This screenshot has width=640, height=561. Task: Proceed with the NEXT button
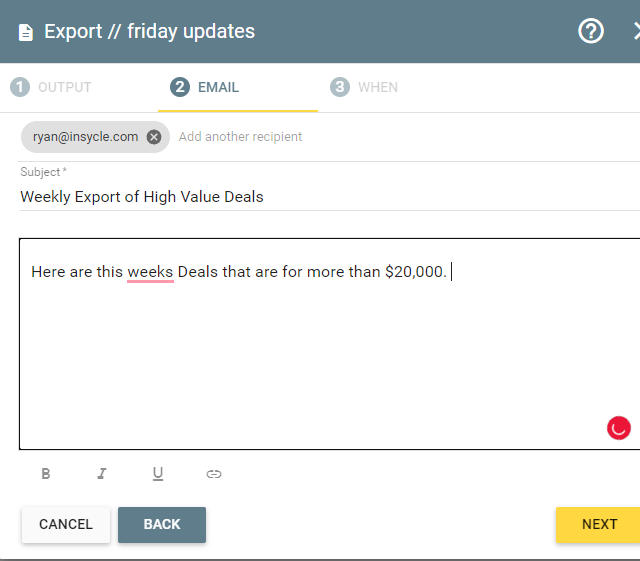598,525
